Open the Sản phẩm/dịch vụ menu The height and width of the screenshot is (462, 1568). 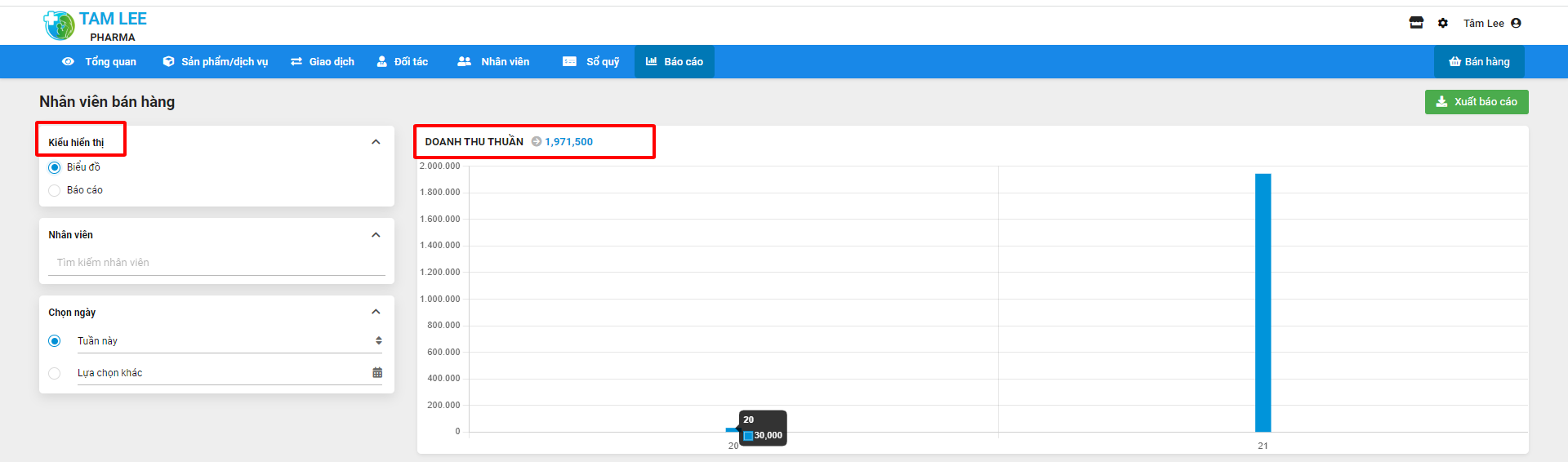pyautogui.click(x=216, y=62)
